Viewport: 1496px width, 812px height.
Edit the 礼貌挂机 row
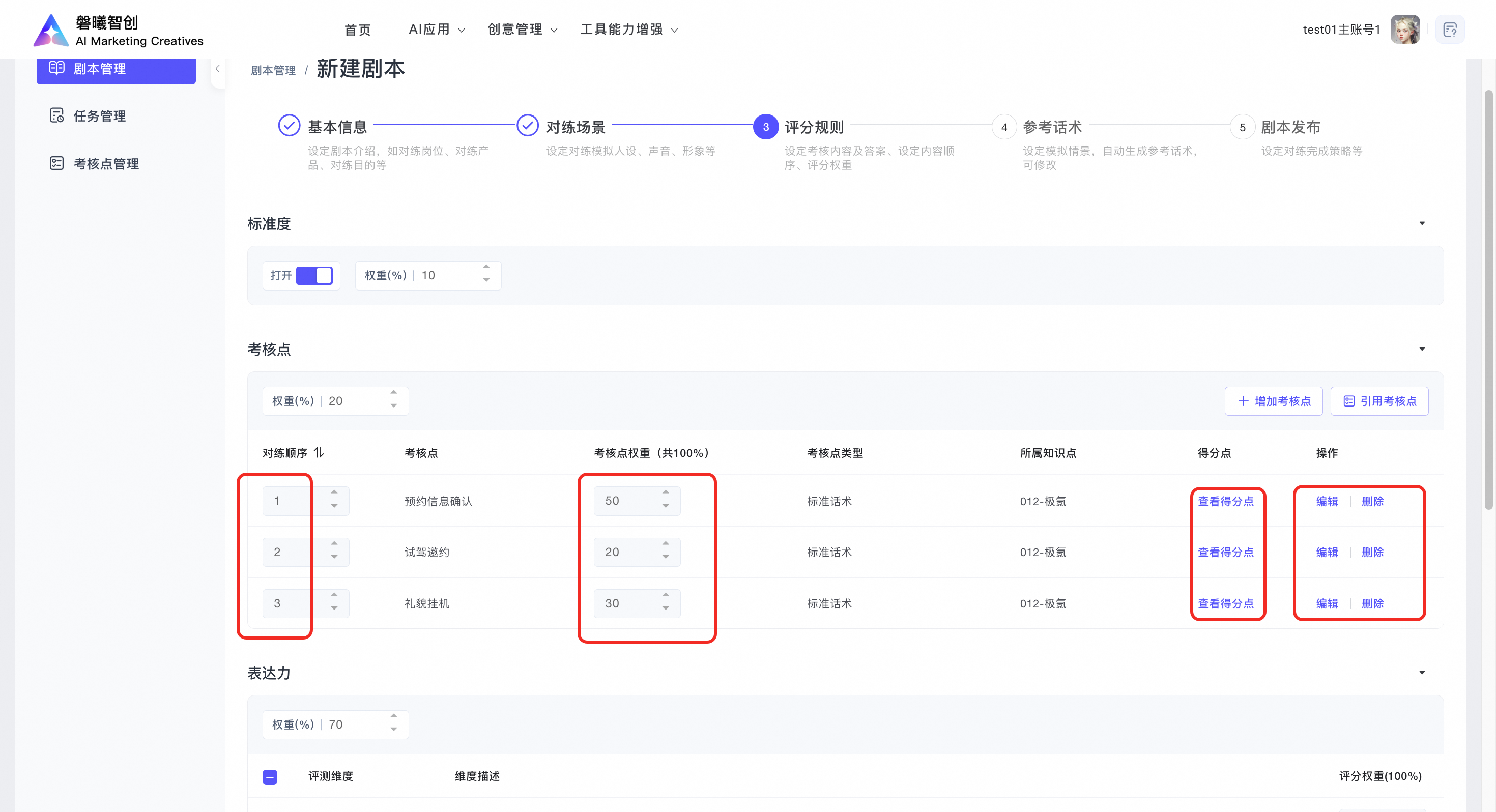click(x=1327, y=603)
